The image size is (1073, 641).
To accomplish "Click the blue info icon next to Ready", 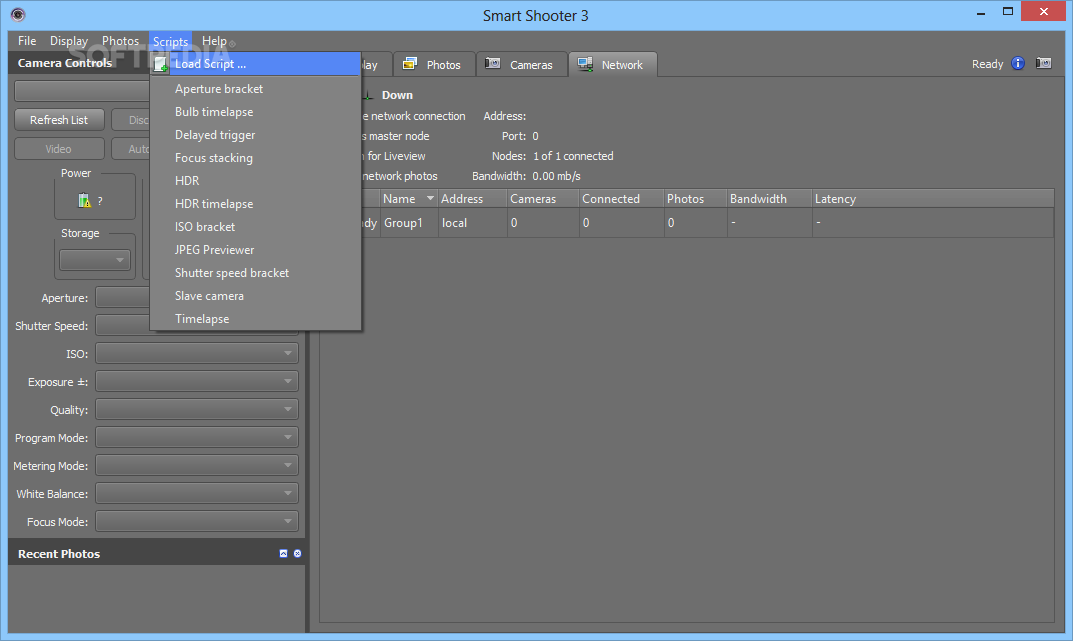I will click(x=1018, y=64).
